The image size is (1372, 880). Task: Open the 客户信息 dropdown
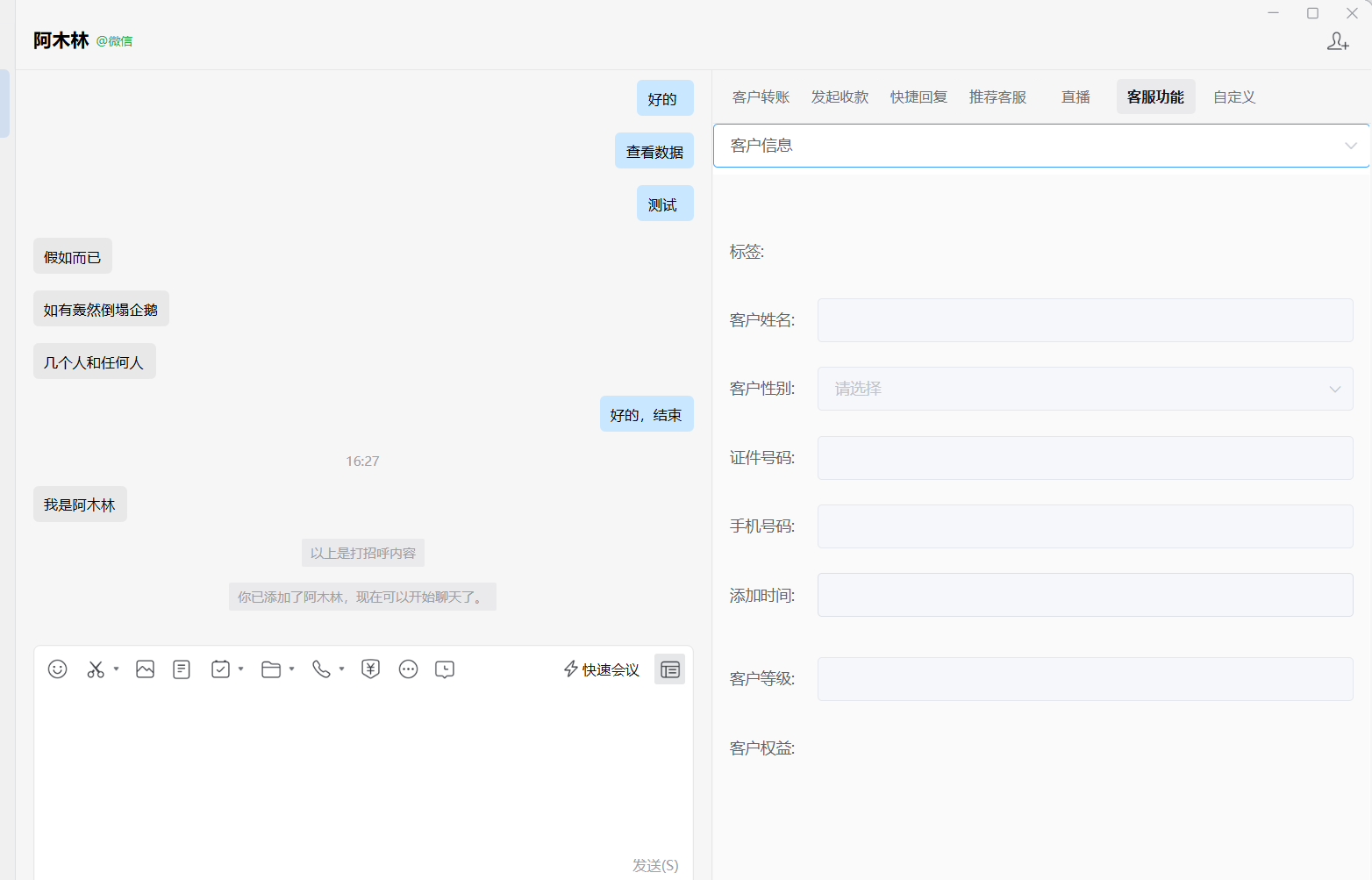(x=1041, y=146)
